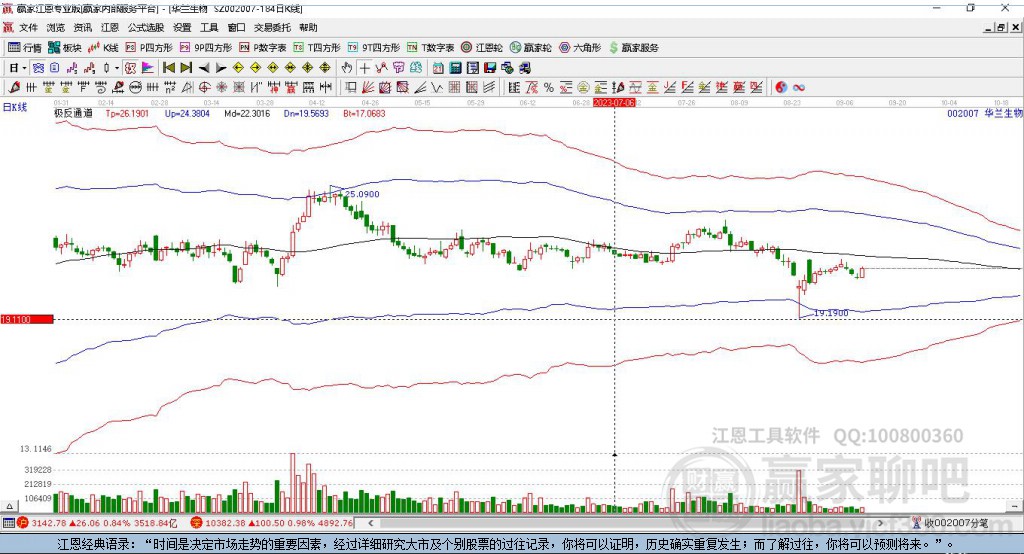Select the zigzag wave line tool

[436, 87]
